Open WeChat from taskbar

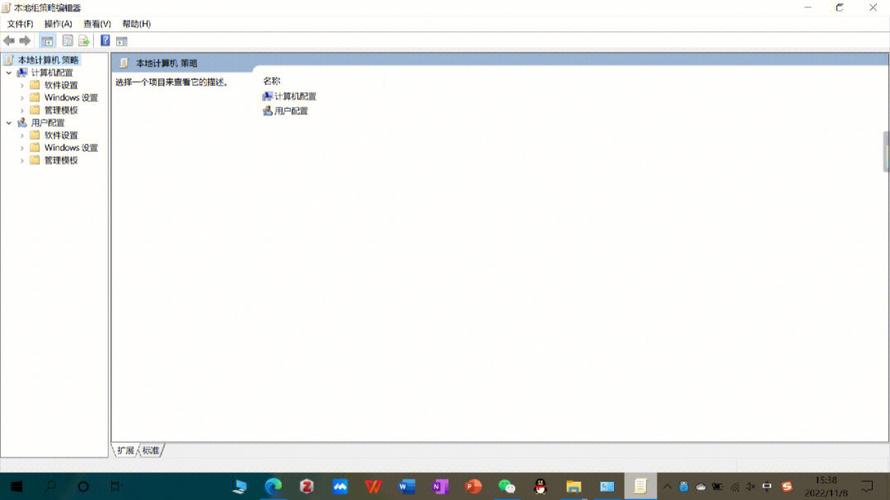[x=506, y=486]
